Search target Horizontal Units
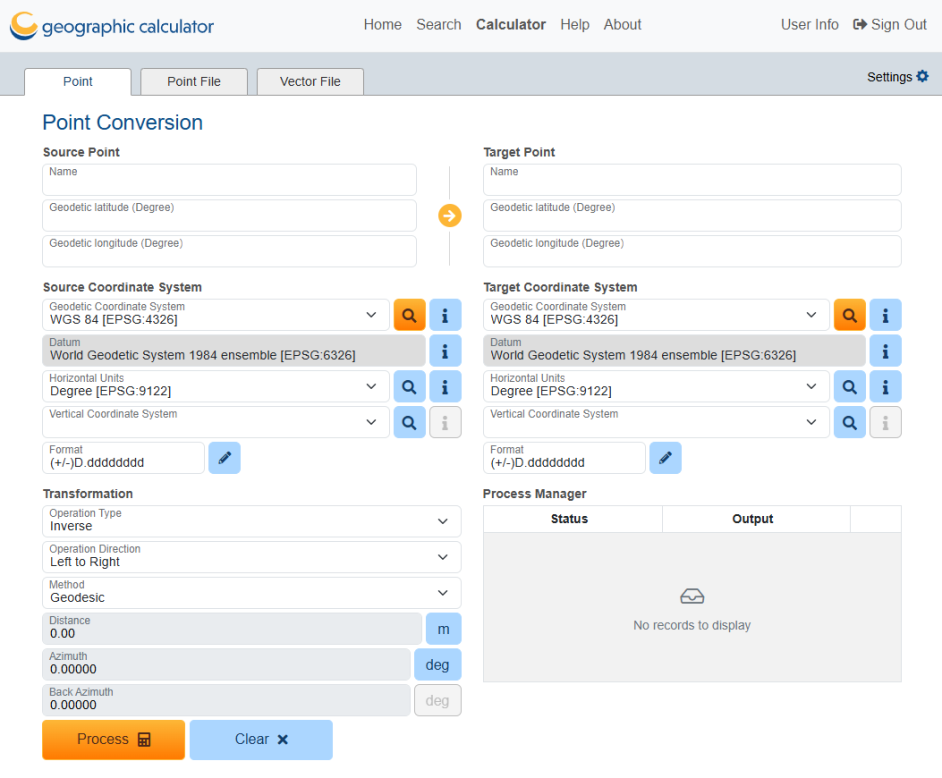942x778 pixels. [849, 386]
